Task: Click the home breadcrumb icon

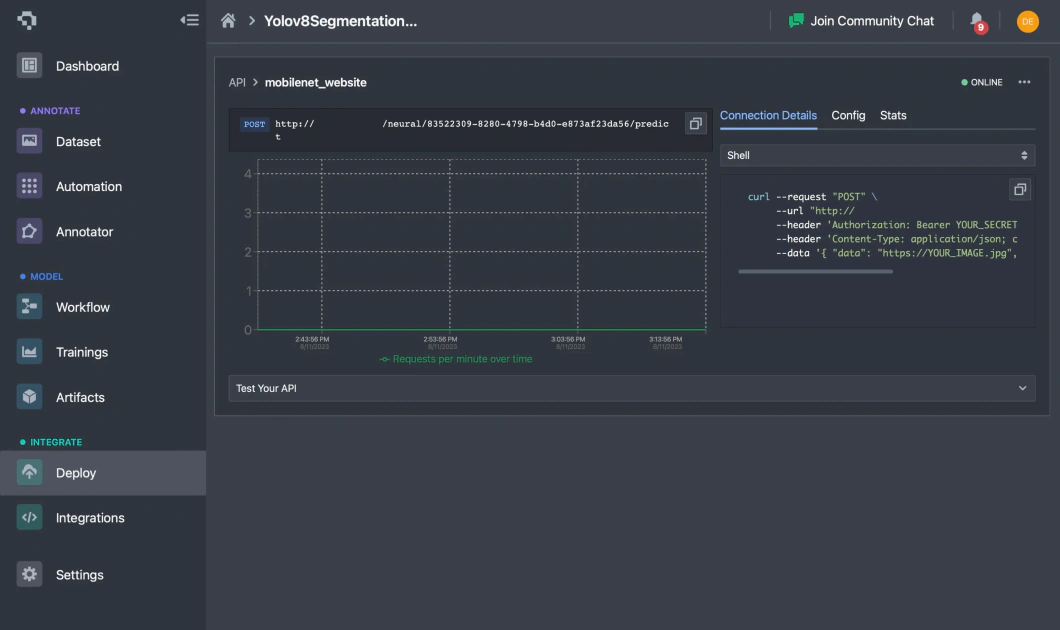Action: [x=227, y=20]
